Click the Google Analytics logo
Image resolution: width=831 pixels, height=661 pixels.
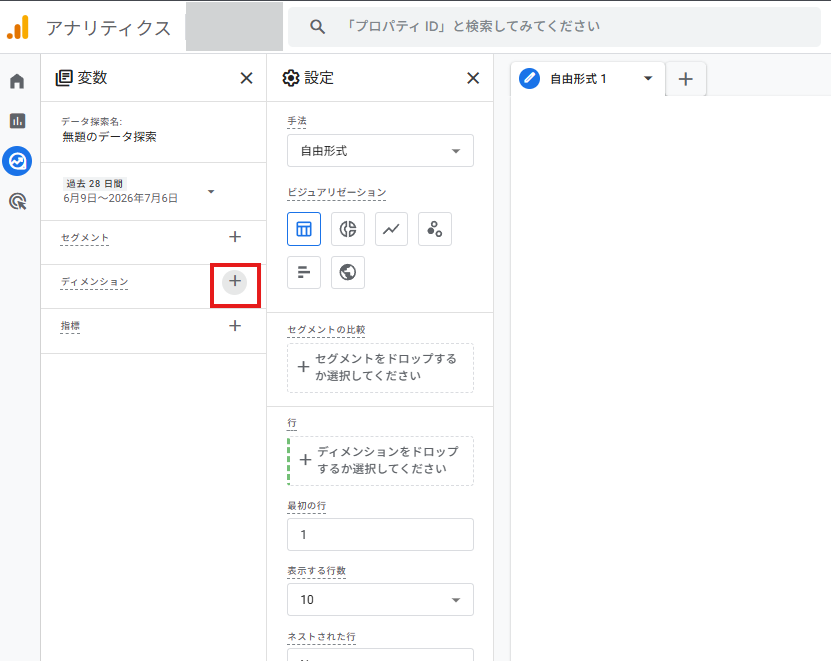[x=18, y=27]
